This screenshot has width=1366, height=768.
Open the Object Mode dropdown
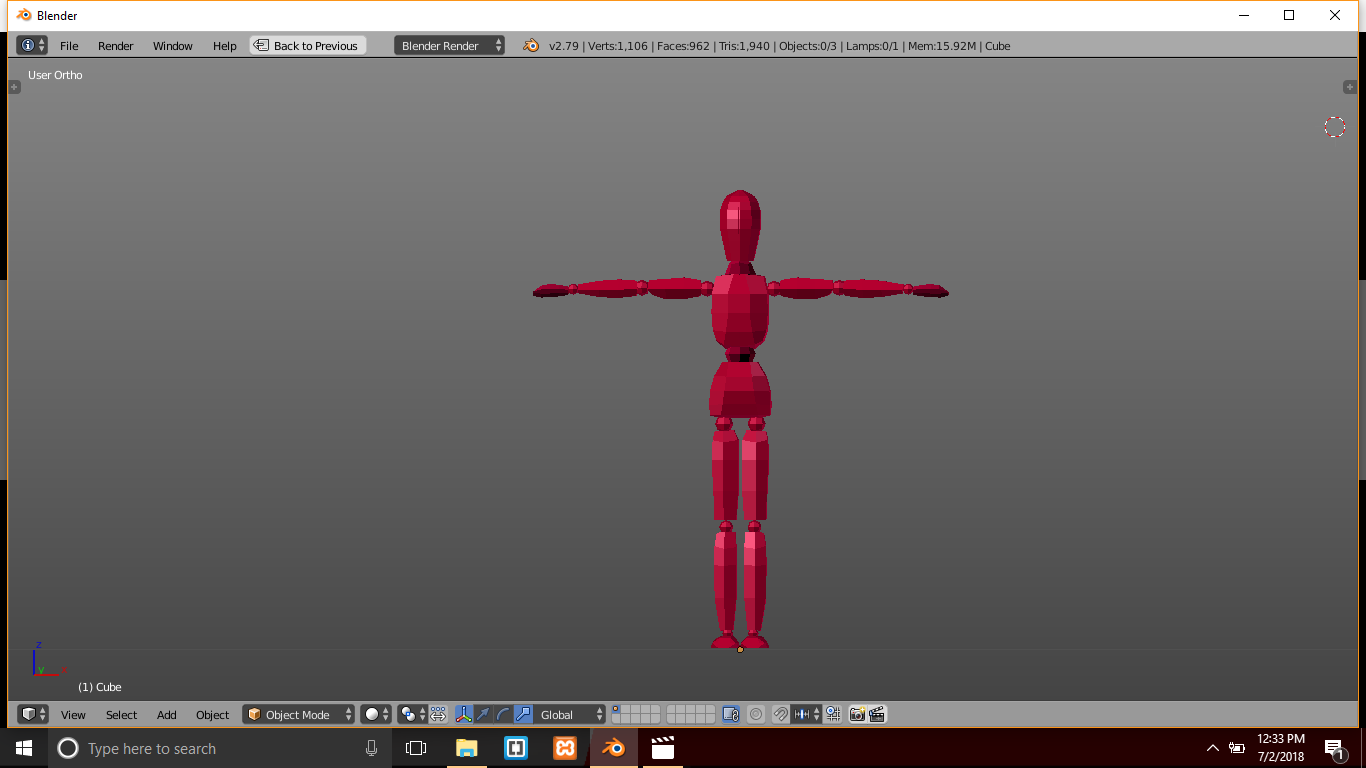click(298, 714)
